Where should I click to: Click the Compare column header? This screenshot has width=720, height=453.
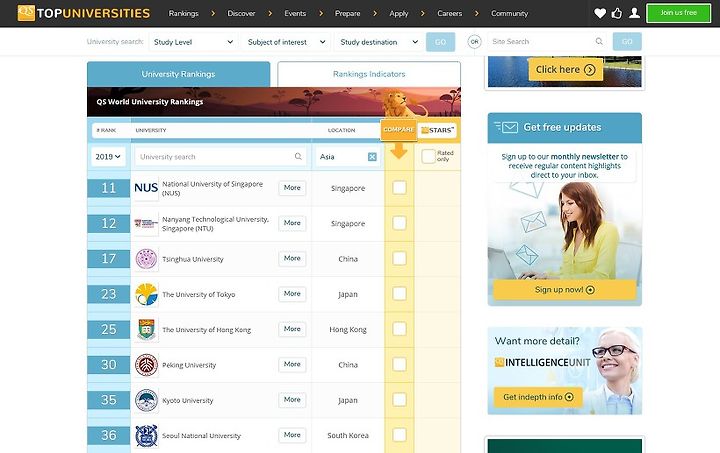399,130
